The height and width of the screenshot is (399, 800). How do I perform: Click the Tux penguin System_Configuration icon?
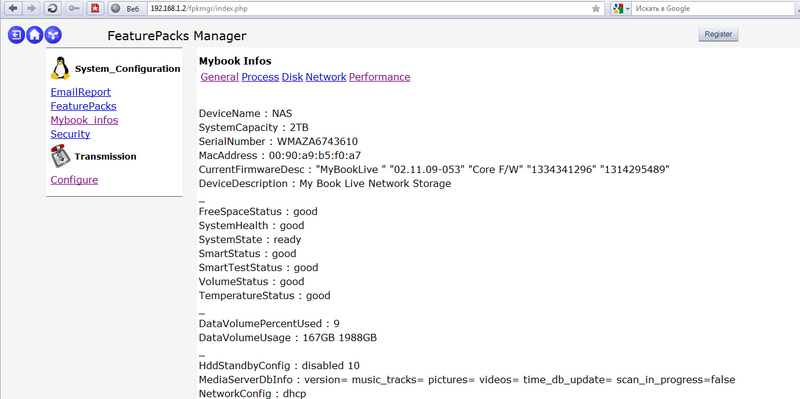click(60, 68)
